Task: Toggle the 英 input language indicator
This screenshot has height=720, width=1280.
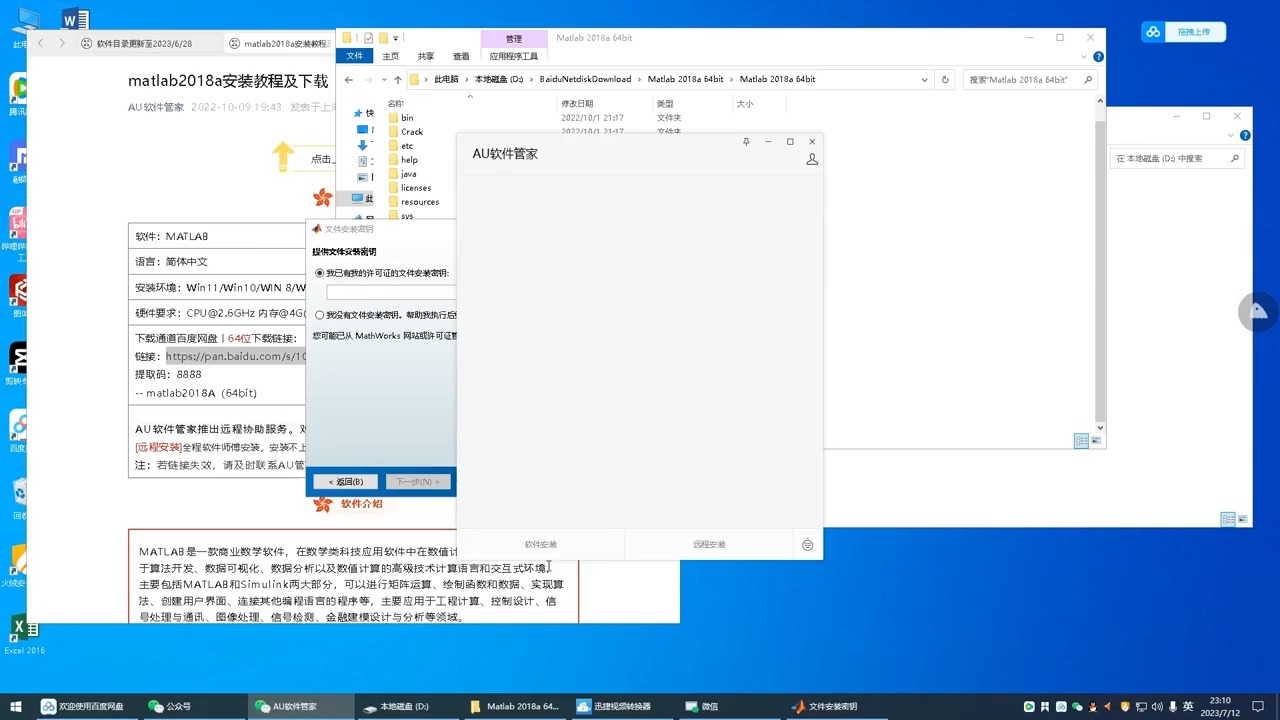Action: click(x=1188, y=707)
